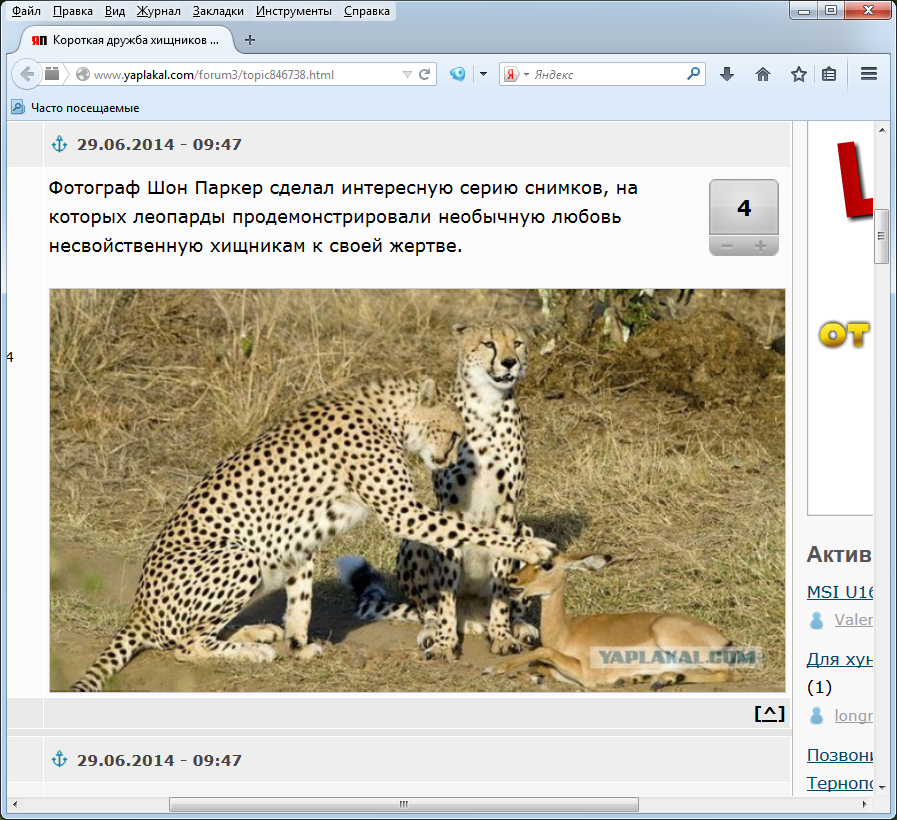Click the horizontal scrollbar thumb
Viewport: 897px width, 820px height.
[x=403, y=804]
